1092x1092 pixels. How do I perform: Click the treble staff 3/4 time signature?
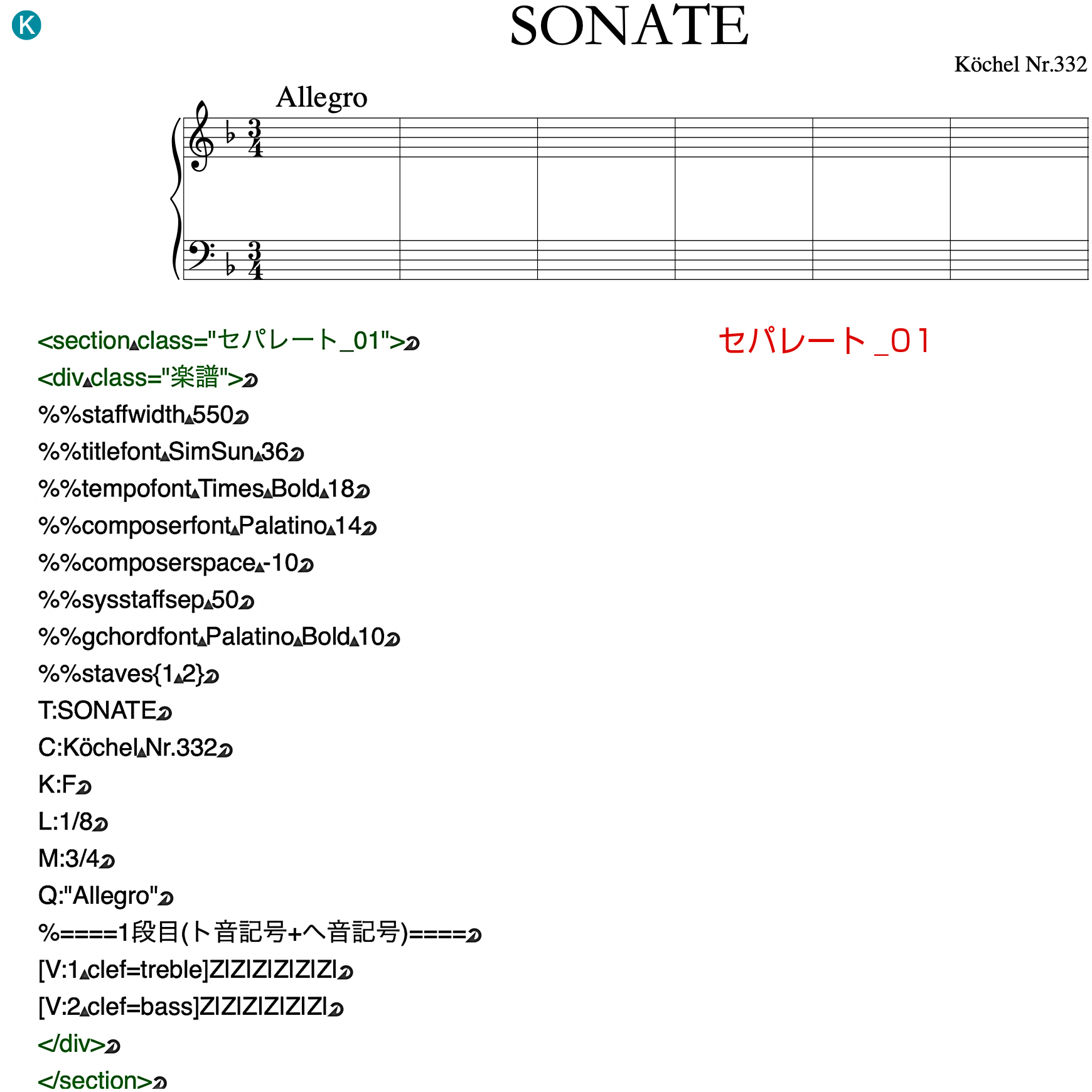click(255, 137)
